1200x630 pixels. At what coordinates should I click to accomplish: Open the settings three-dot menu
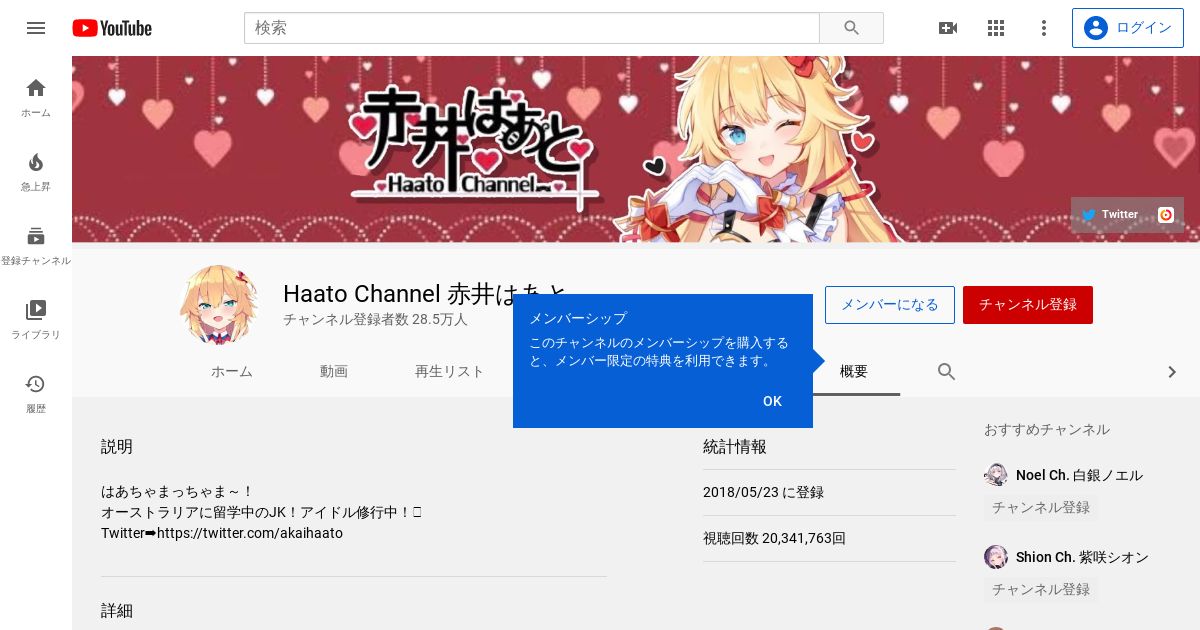point(1044,28)
